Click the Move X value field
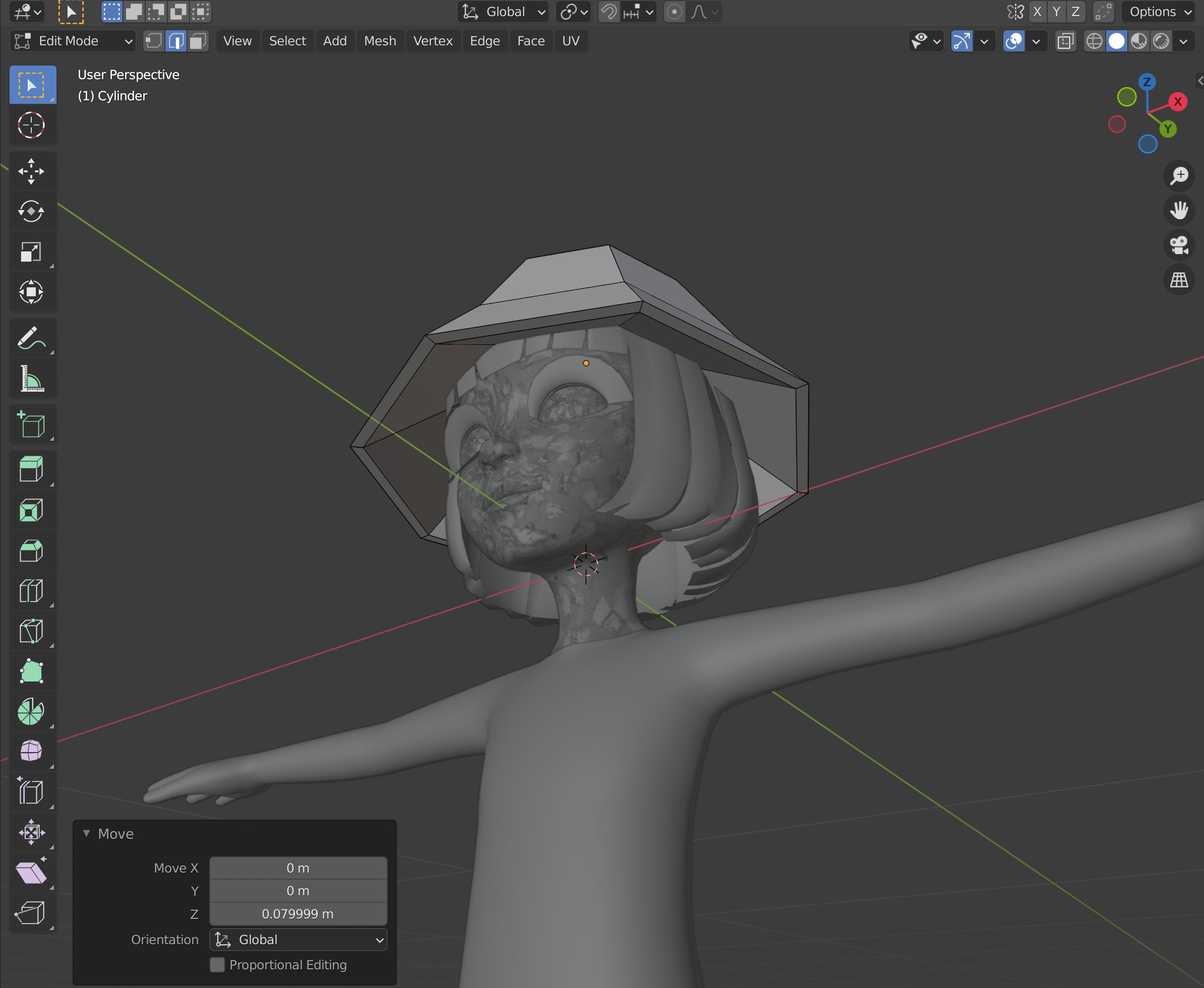The width and height of the screenshot is (1204, 988). point(298,868)
